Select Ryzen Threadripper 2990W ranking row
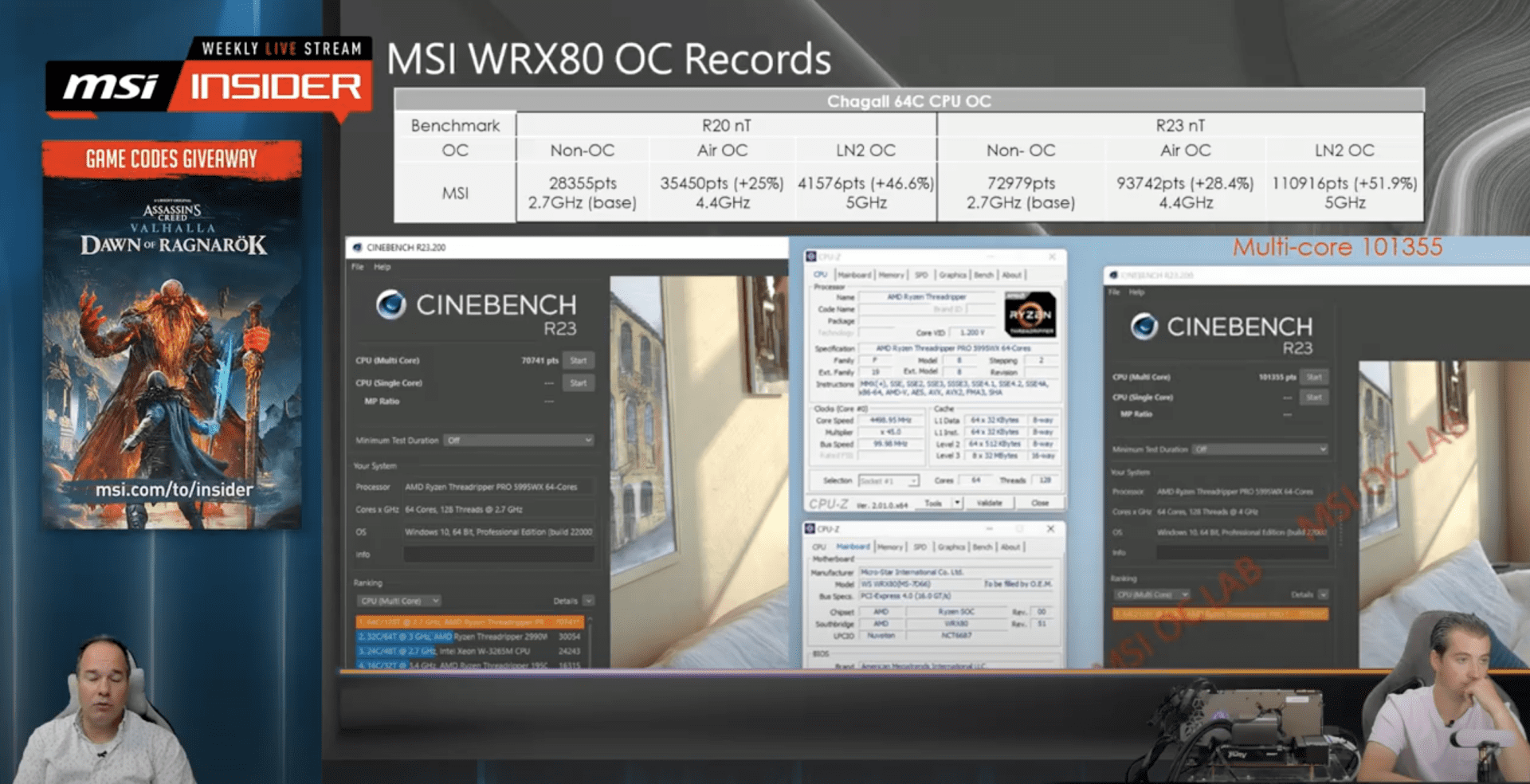The width and height of the screenshot is (1530, 784). 470,637
